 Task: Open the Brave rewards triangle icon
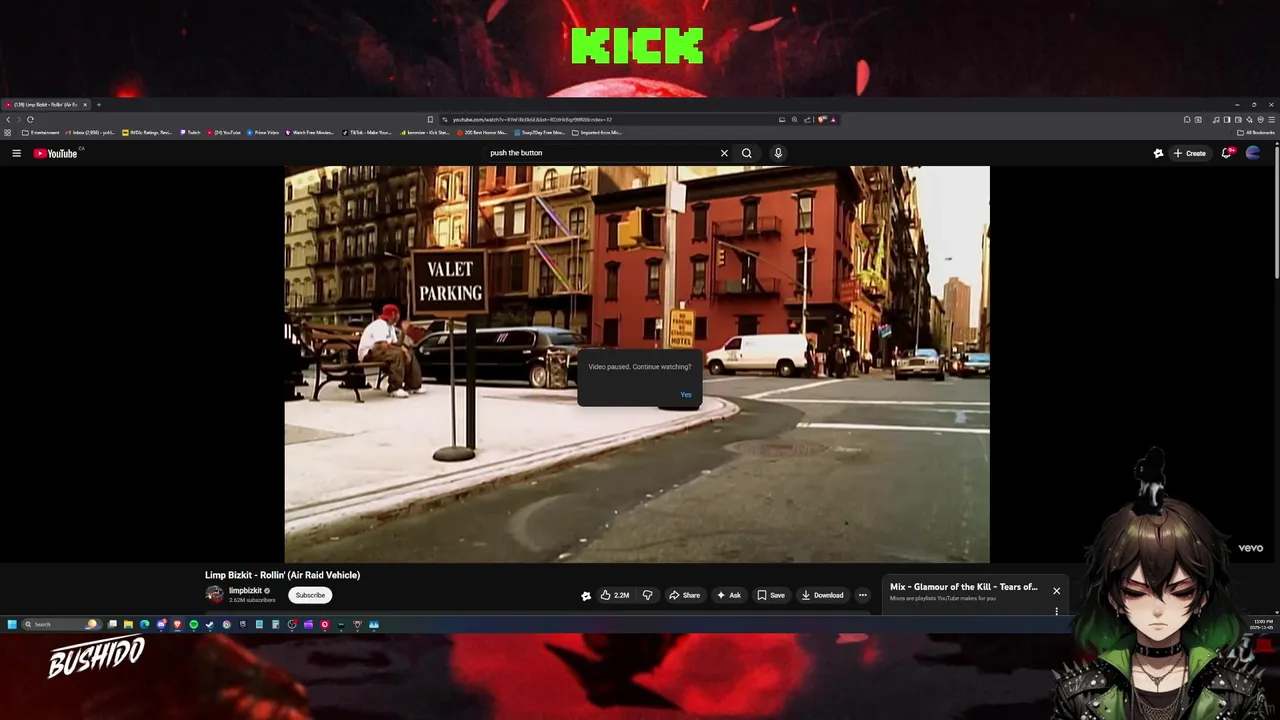(x=833, y=120)
